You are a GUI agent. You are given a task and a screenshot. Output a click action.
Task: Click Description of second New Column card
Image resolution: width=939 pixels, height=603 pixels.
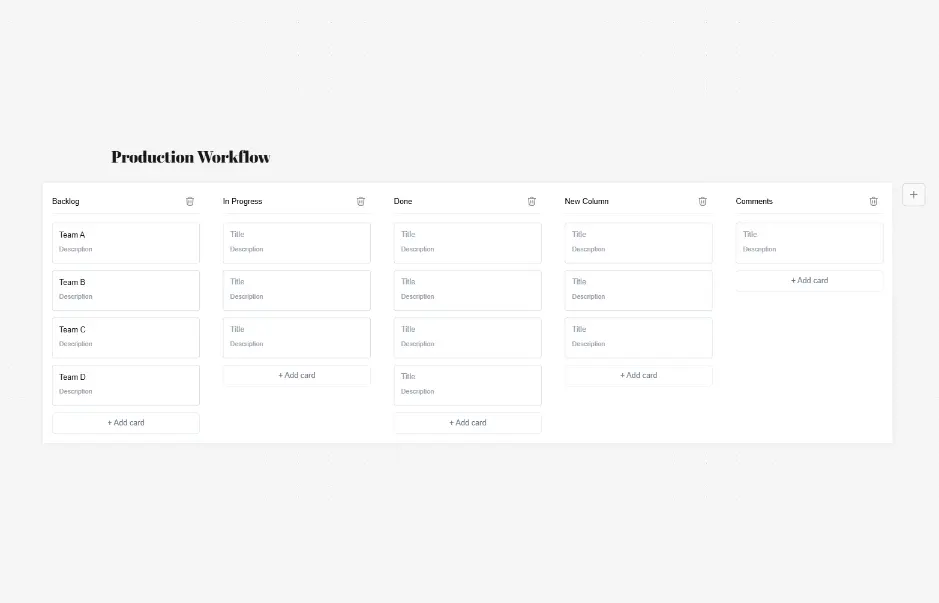[589, 296]
